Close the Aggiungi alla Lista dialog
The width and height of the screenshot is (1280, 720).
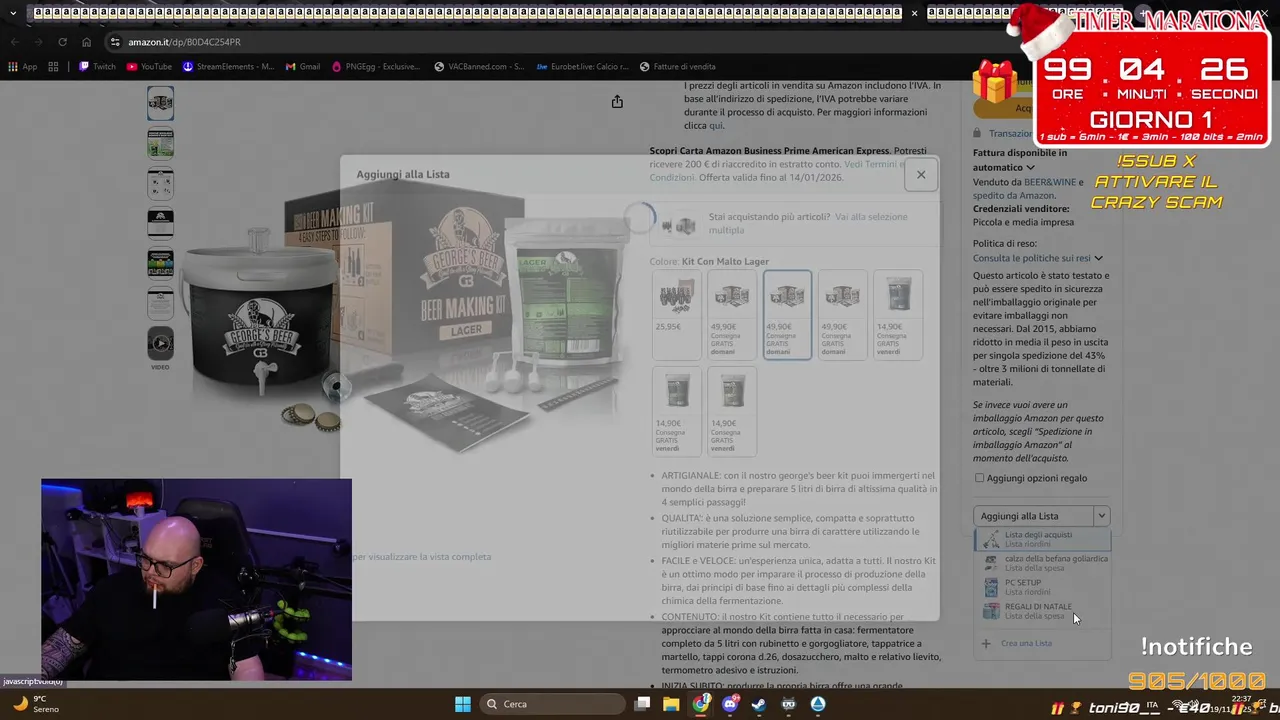[920, 174]
